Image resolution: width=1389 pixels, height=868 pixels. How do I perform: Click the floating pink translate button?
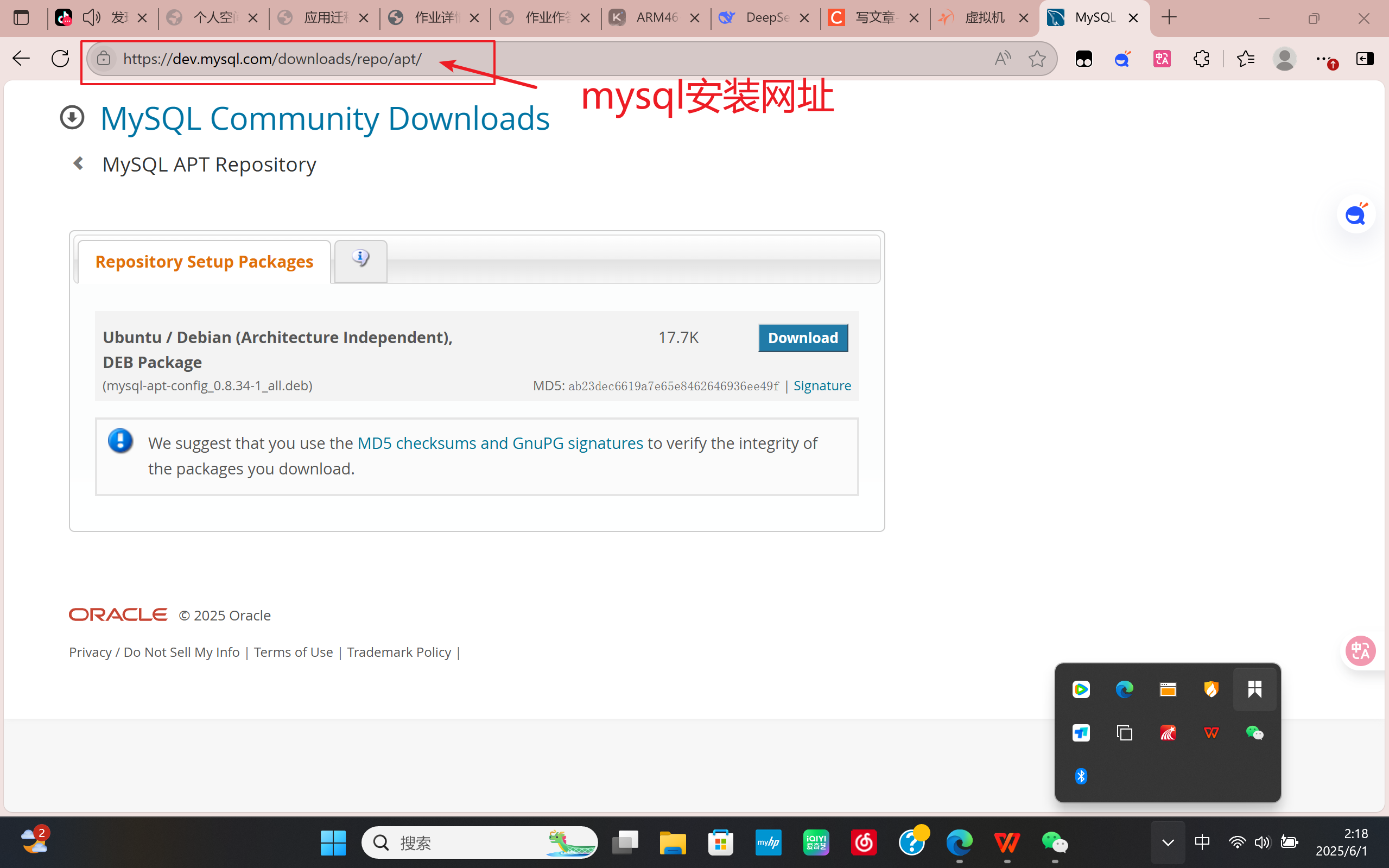point(1360,651)
